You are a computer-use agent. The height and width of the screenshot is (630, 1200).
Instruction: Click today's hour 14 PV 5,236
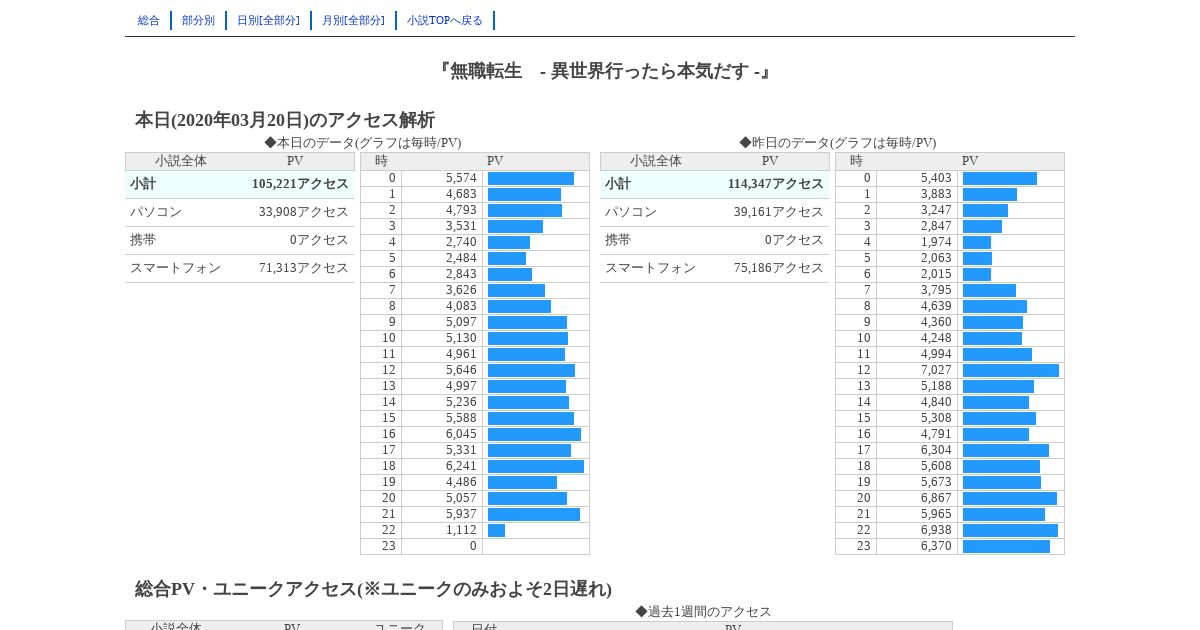pyautogui.click(x=461, y=402)
